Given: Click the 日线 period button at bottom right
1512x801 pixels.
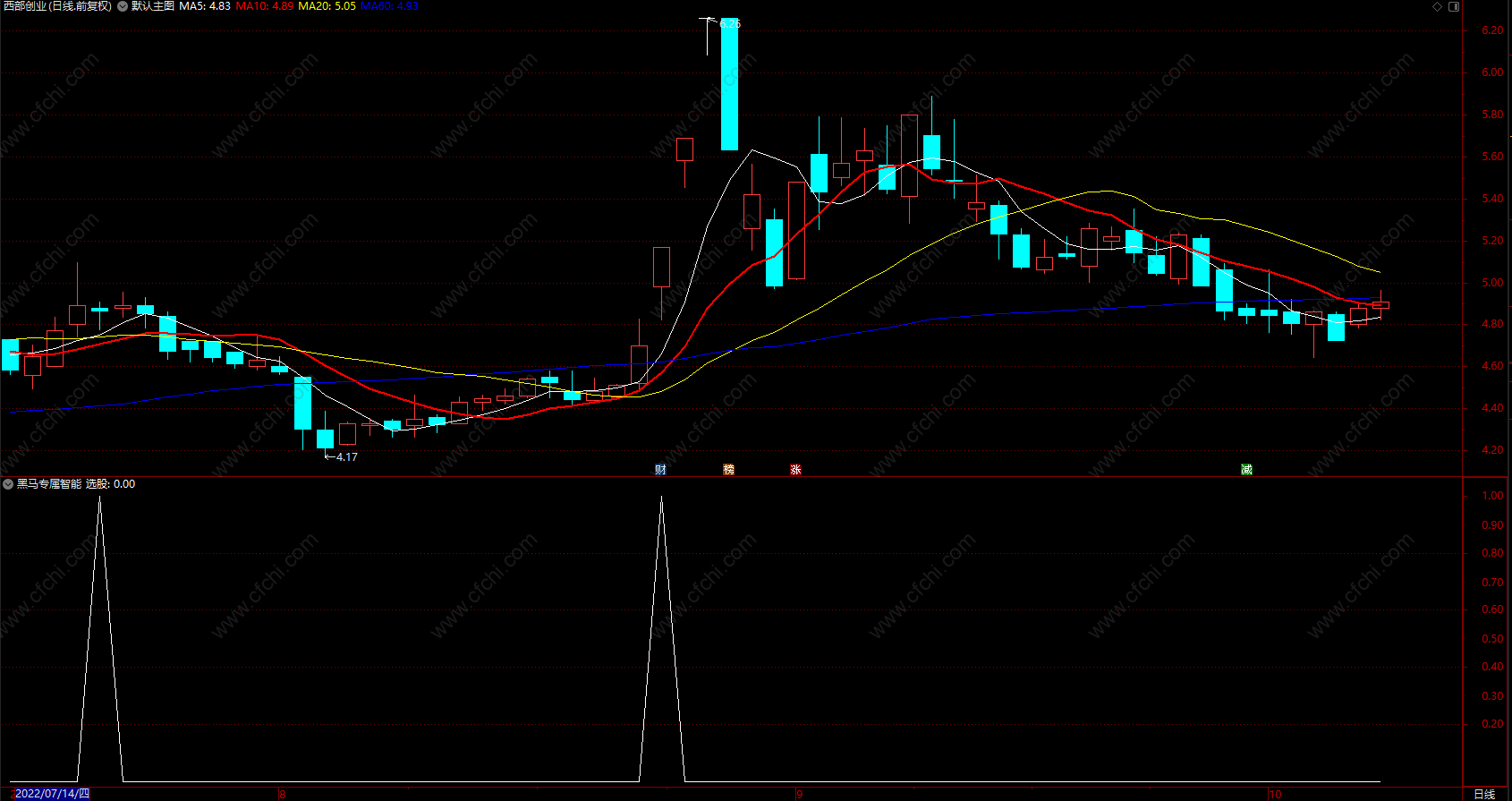Looking at the screenshot, I should click(1484, 794).
